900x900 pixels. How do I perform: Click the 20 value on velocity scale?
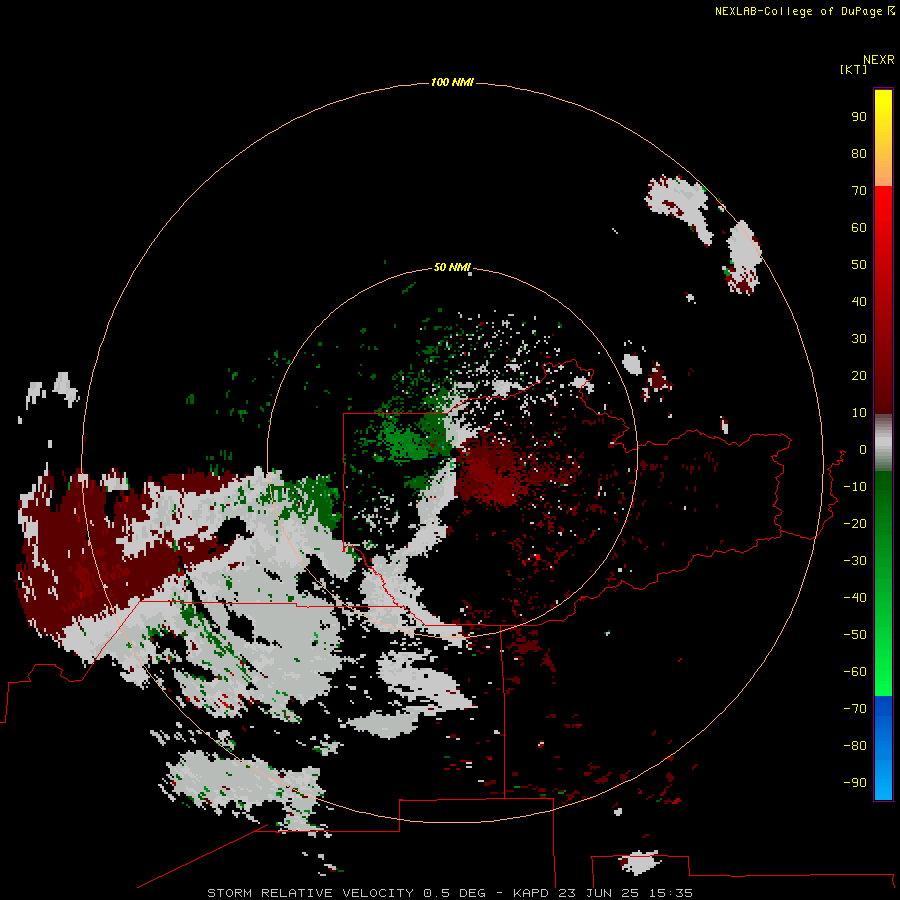[859, 375]
